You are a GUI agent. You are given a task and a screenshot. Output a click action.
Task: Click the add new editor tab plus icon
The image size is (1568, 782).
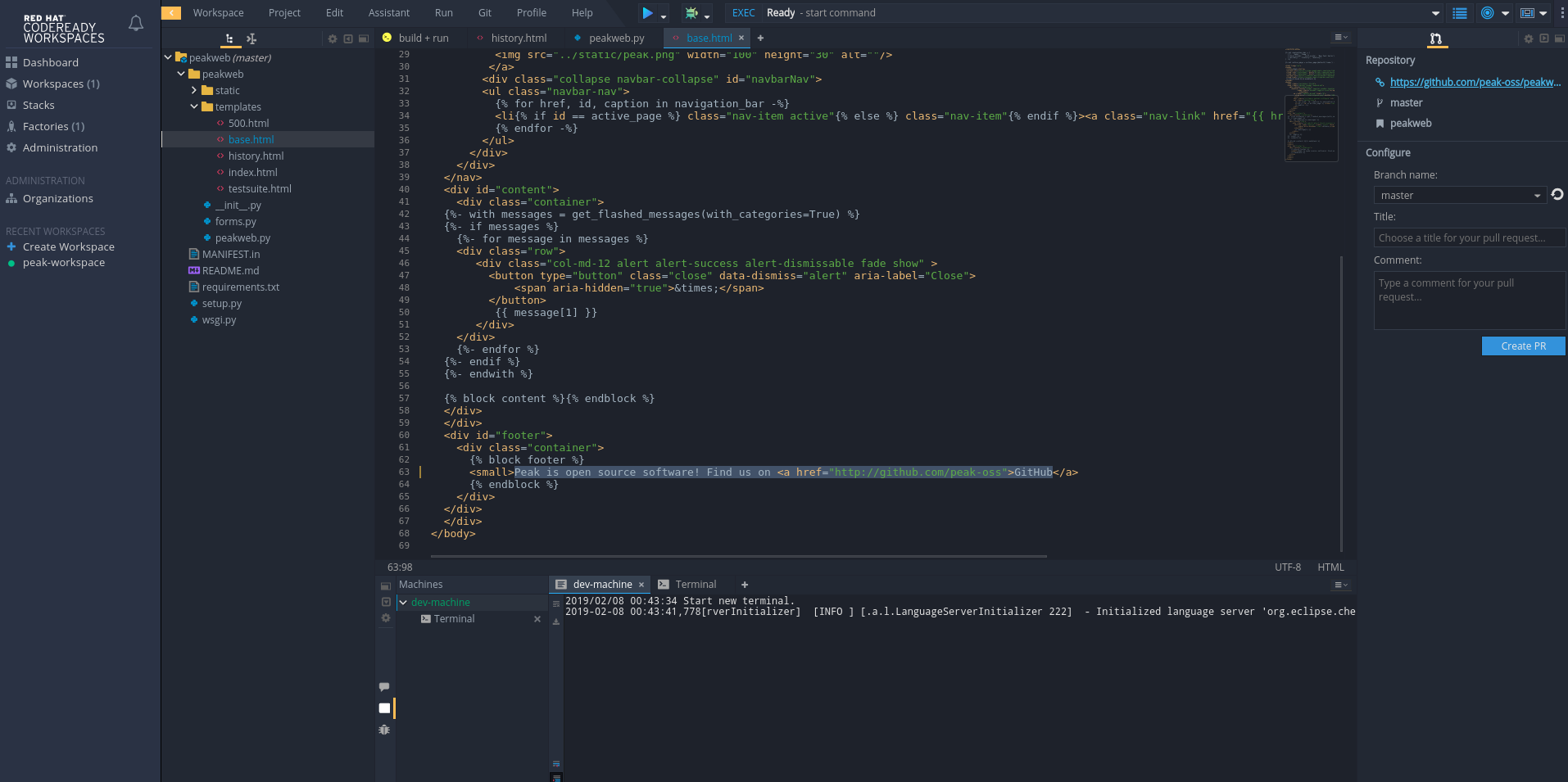[760, 38]
